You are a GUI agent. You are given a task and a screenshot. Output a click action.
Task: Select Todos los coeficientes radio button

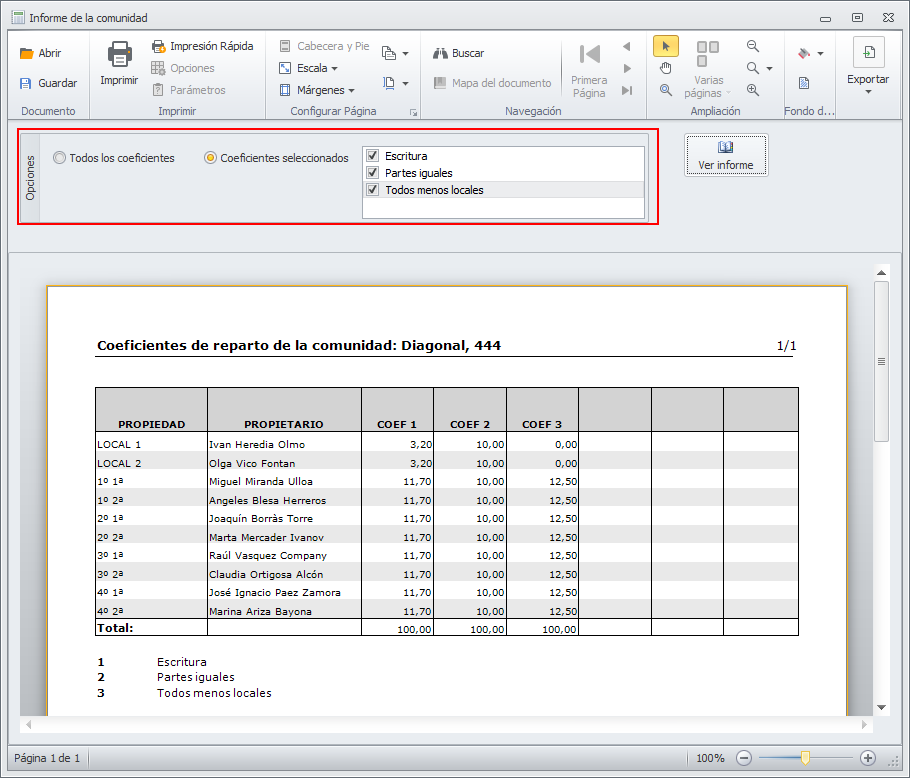pos(60,158)
